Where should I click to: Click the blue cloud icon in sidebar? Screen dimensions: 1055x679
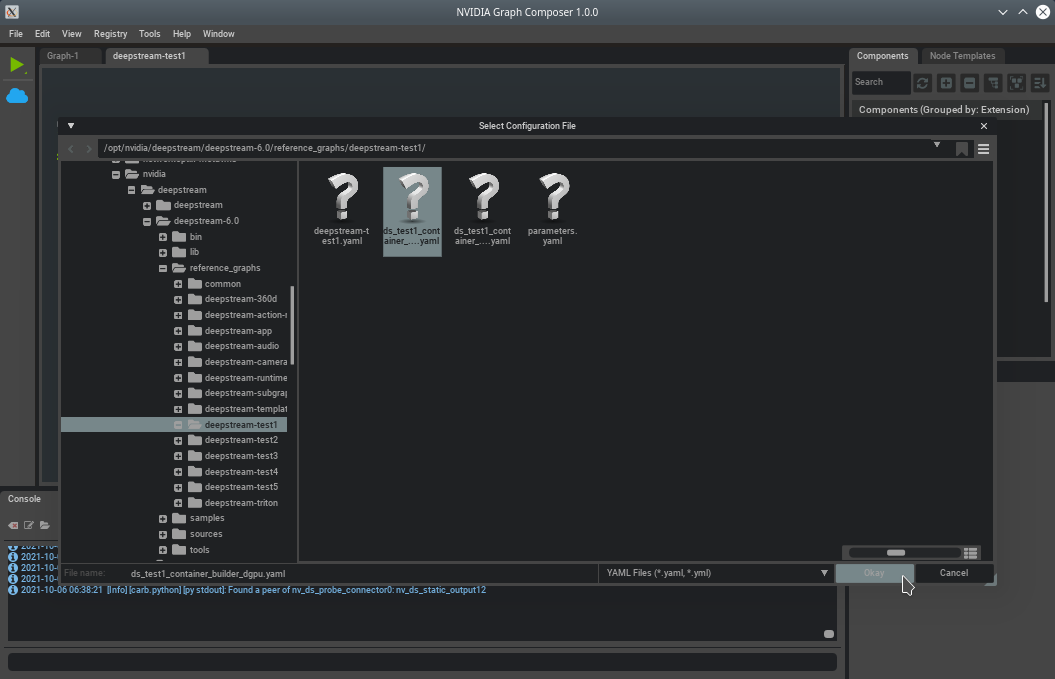17,96
